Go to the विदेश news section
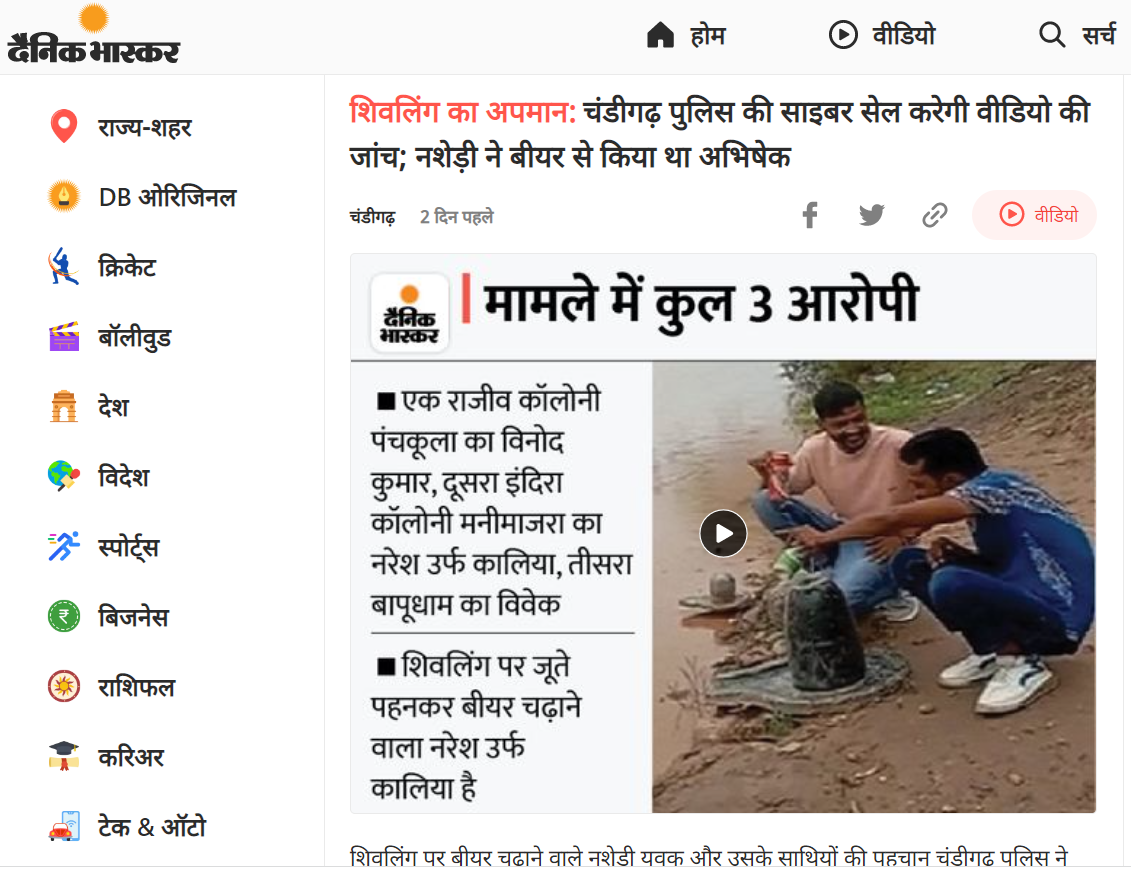The height and width of the screenshot is (875, 1131). pyautogui.click(x=123, y=477)
